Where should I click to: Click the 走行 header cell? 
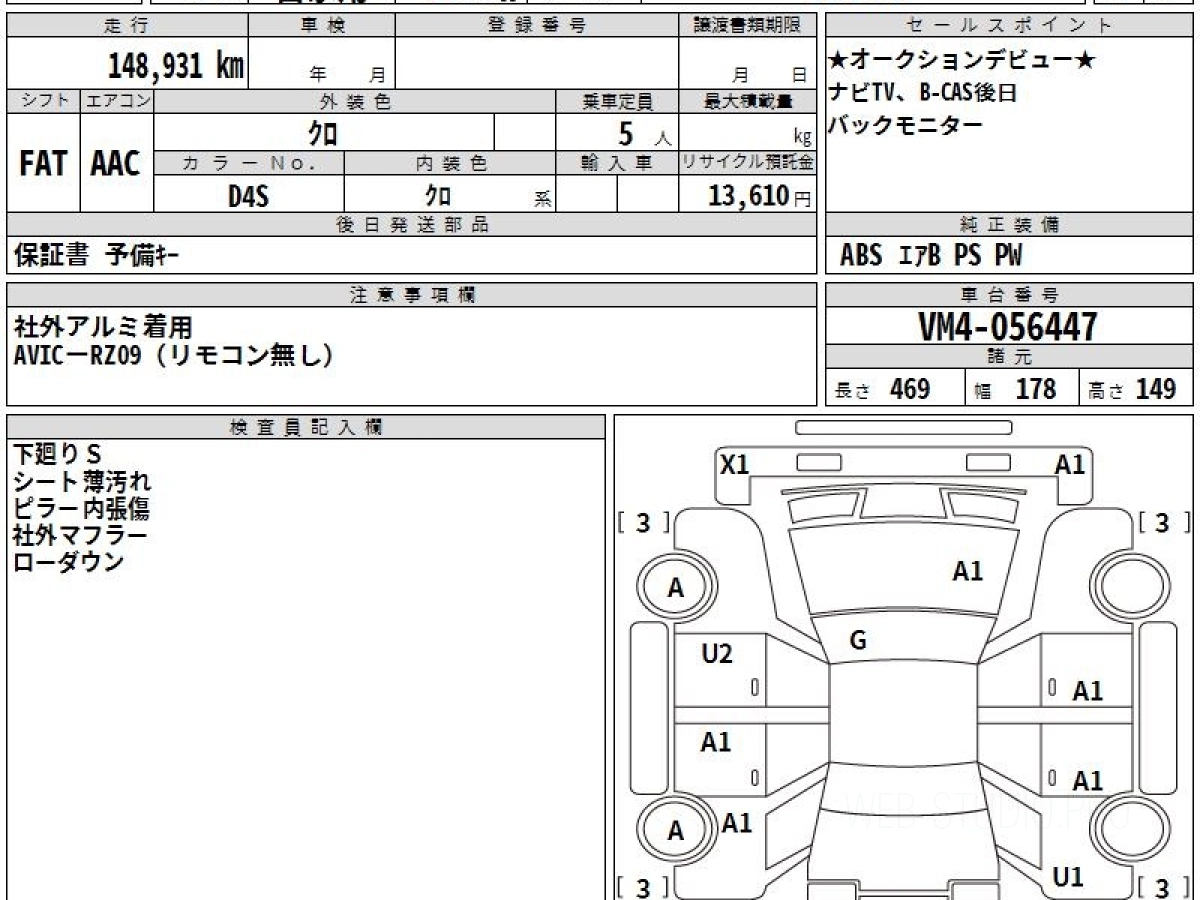(126, 26)
